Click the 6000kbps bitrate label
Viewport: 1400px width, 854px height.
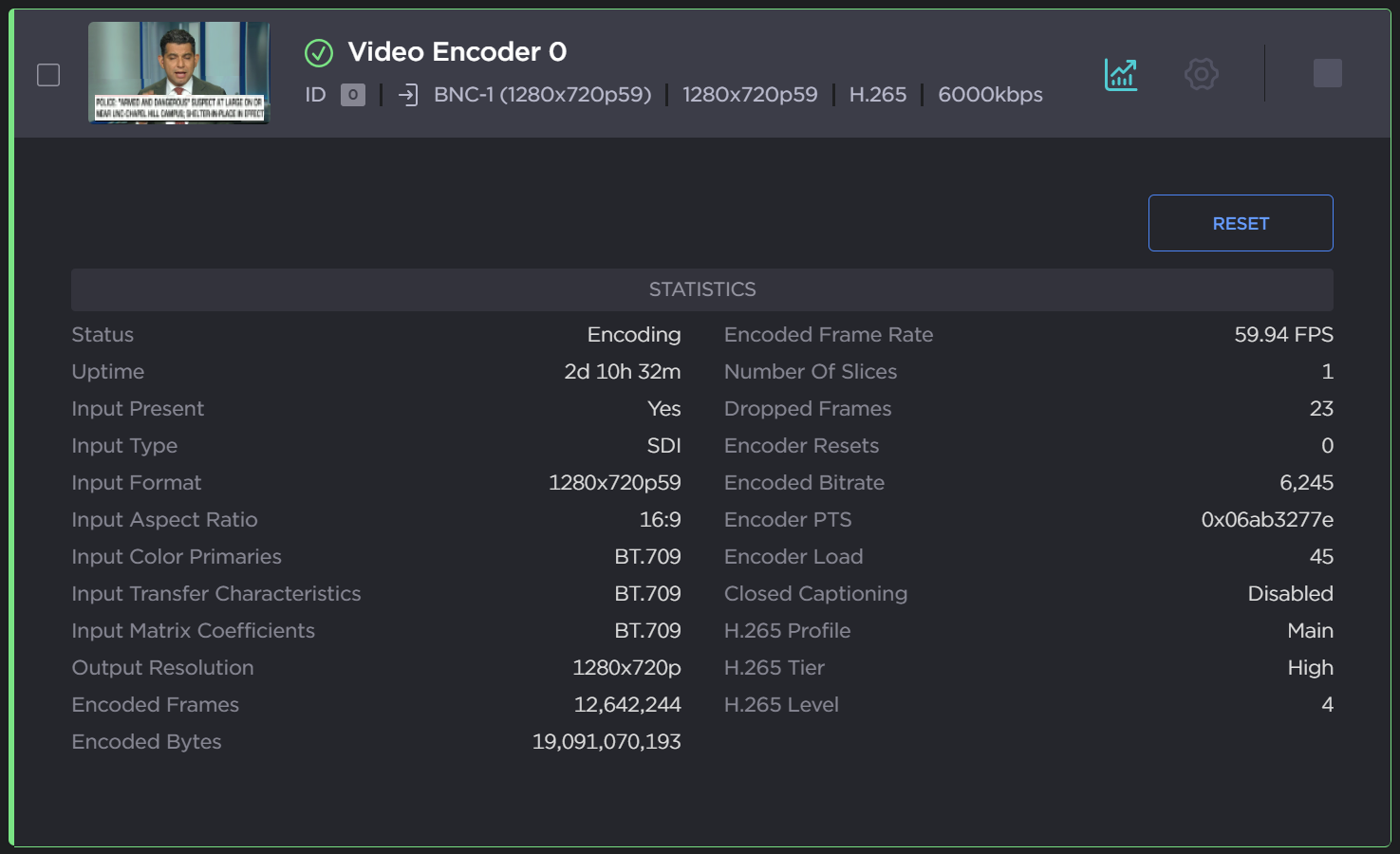[x=990, y=95]
